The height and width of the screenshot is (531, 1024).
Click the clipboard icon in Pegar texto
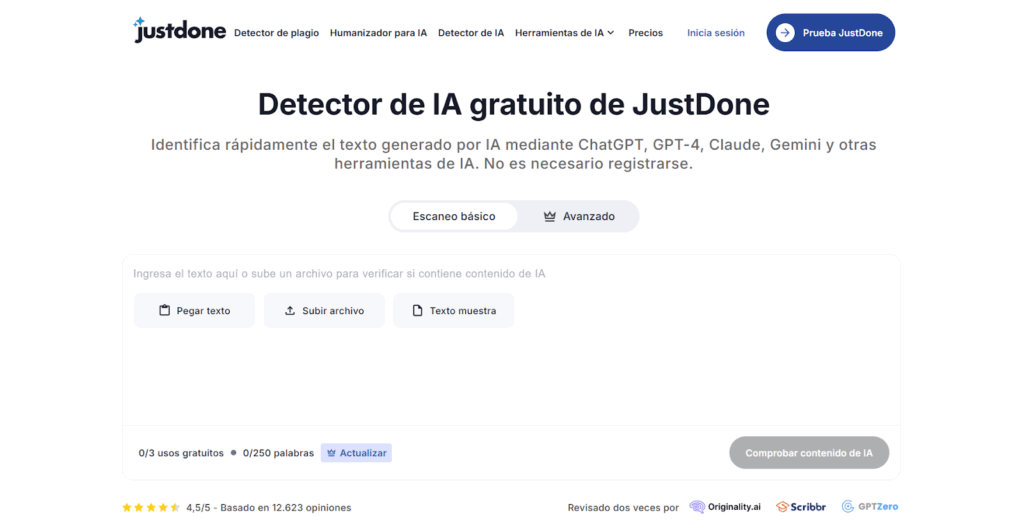tap(165, 310)
